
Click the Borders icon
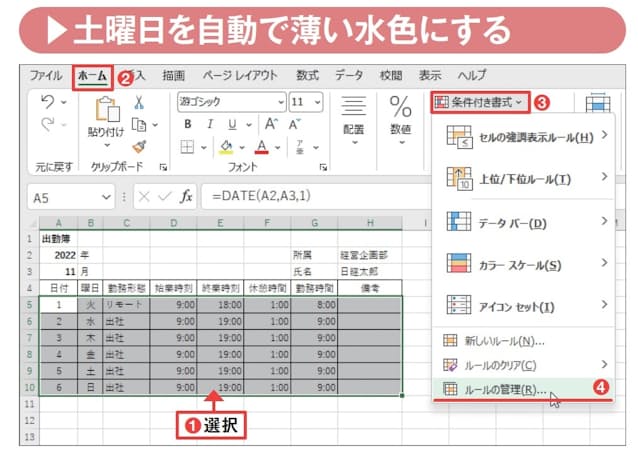[x=187, y=147]
